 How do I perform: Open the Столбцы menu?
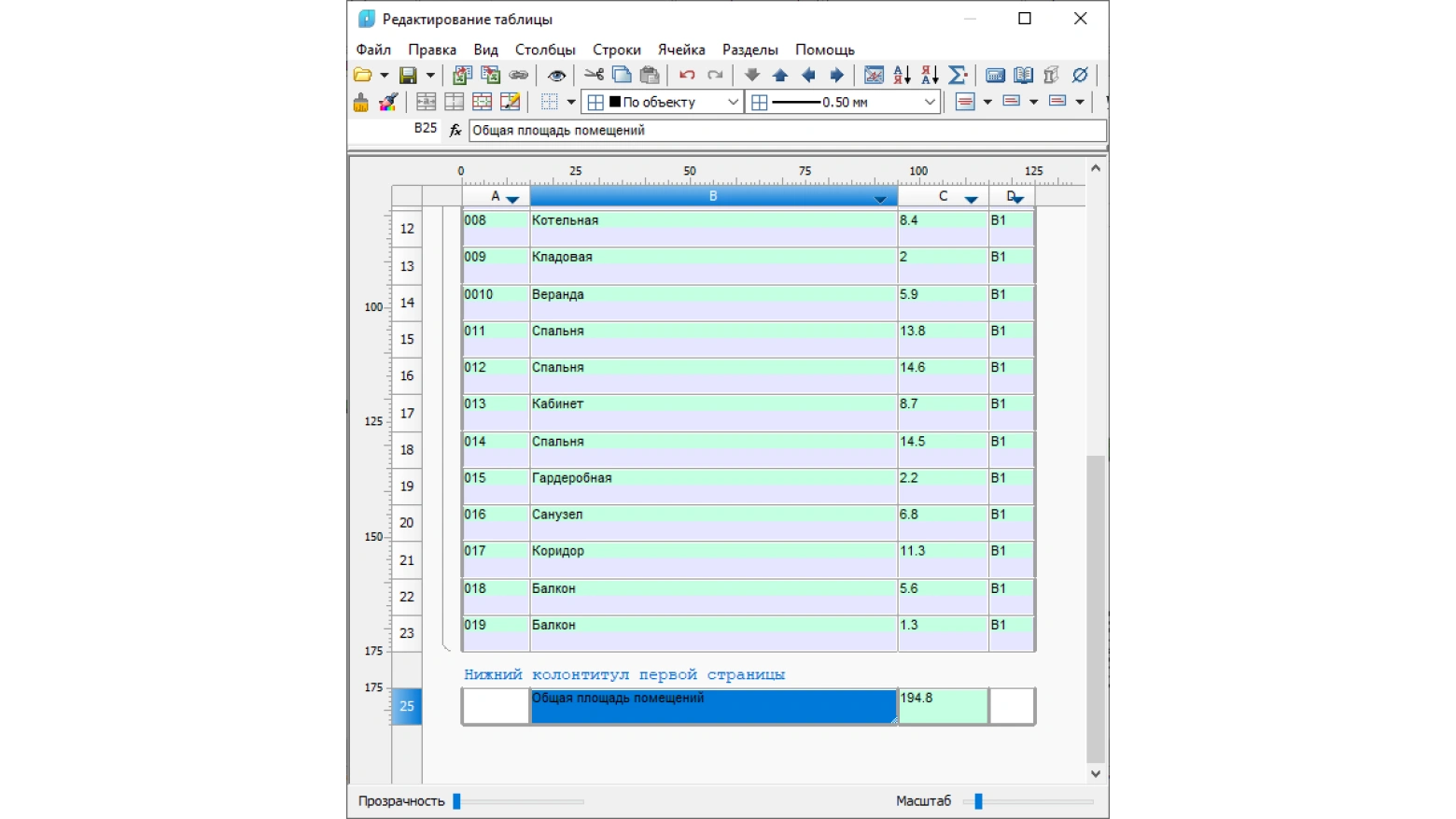coord(545,49)
